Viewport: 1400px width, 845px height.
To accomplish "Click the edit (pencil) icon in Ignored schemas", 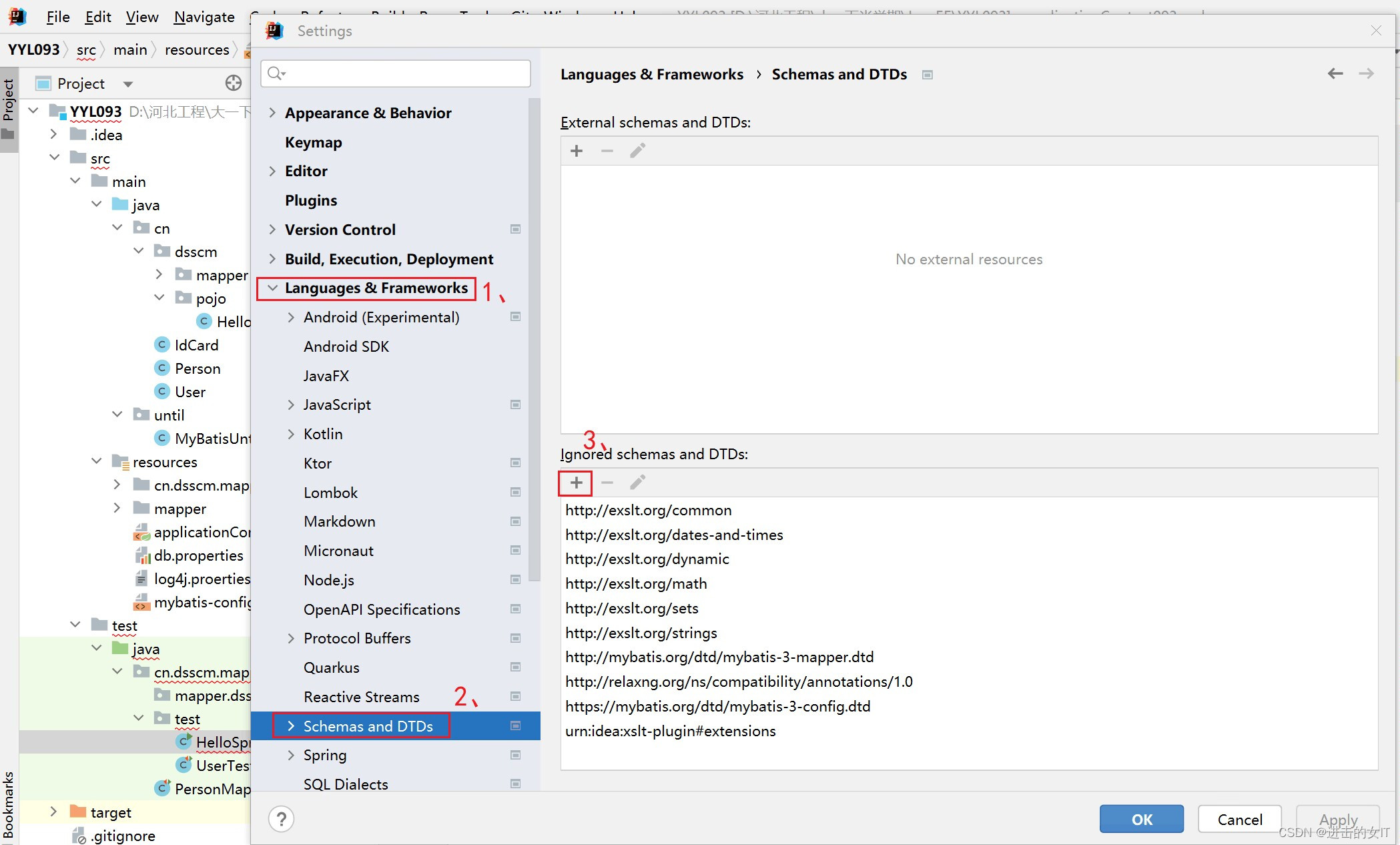I will click(x=638, y=483).
